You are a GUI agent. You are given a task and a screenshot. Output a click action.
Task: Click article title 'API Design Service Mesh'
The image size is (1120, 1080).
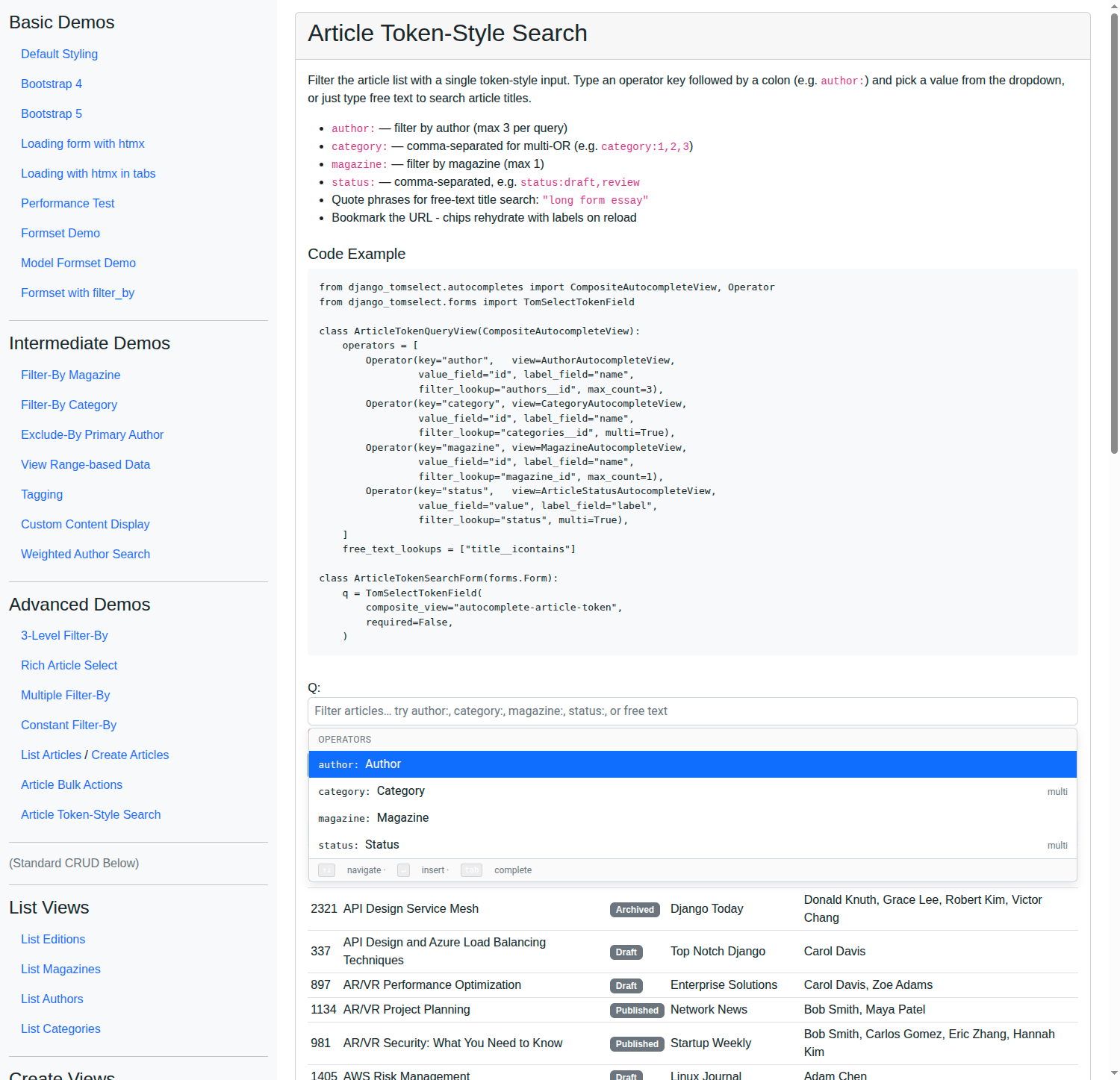(411, 909)
